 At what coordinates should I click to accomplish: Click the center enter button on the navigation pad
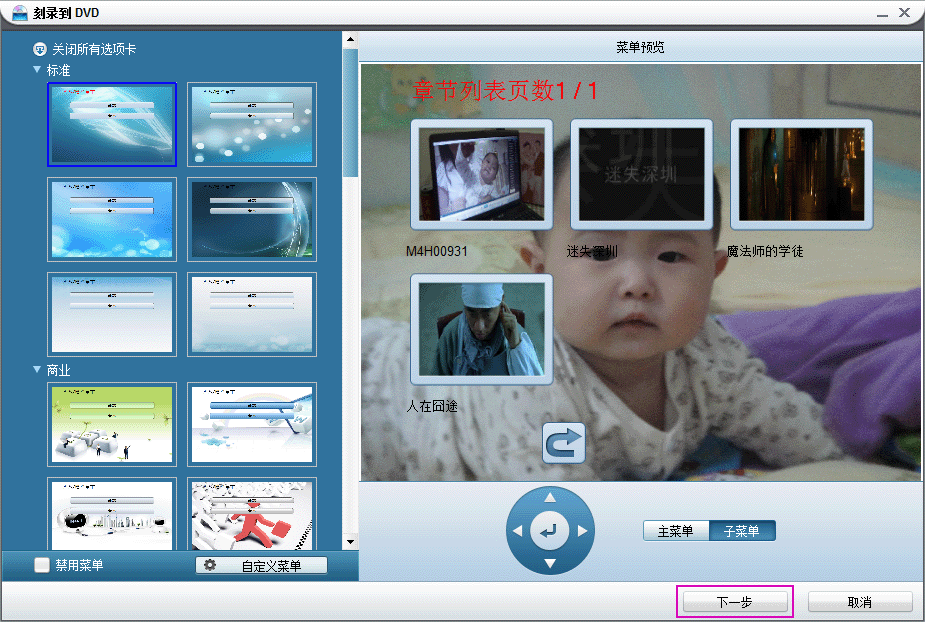[x=550, y=531]
